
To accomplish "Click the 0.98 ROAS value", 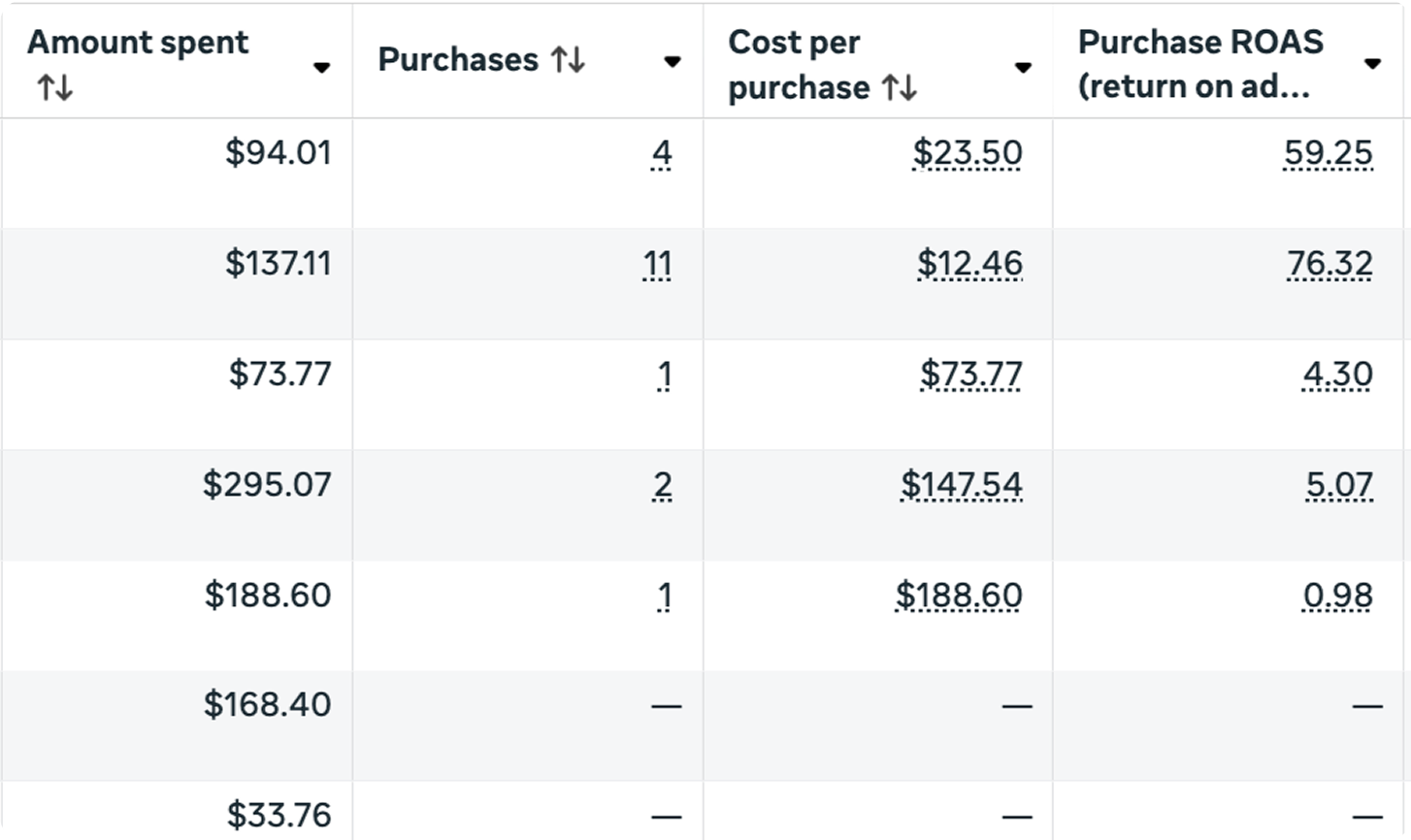I will point(1337,595).
